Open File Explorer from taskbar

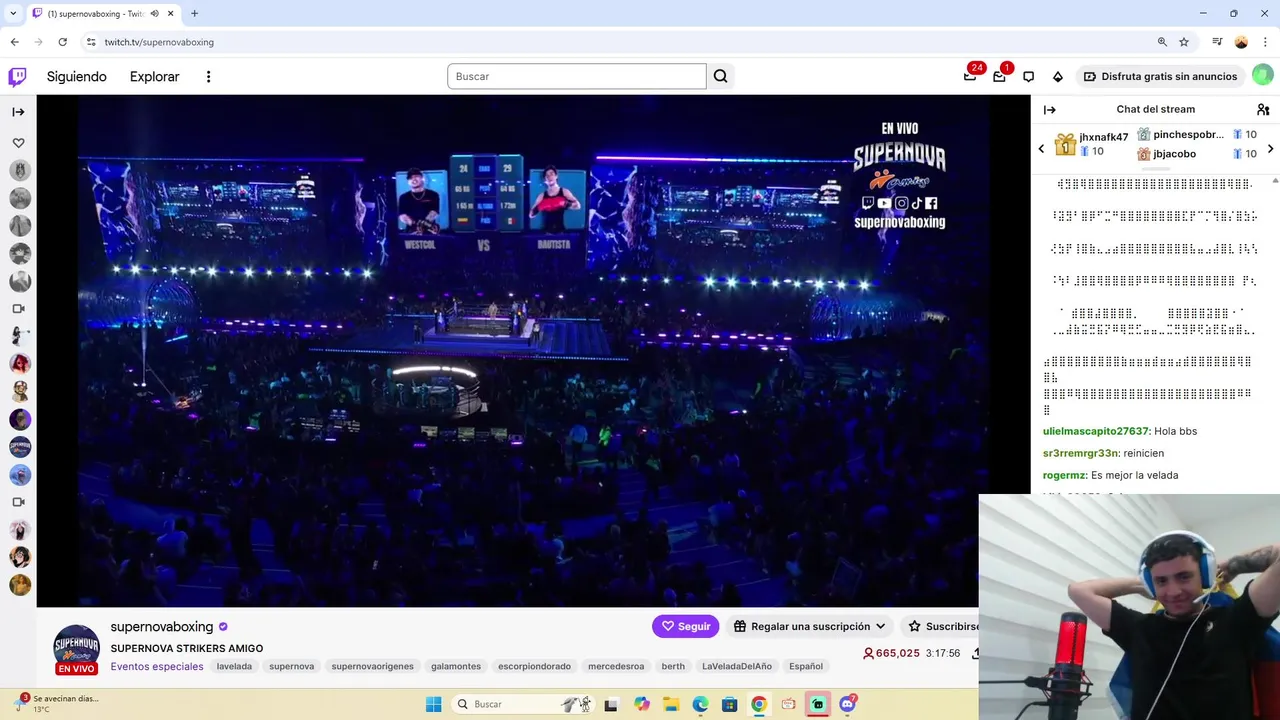tap(670, 704)
